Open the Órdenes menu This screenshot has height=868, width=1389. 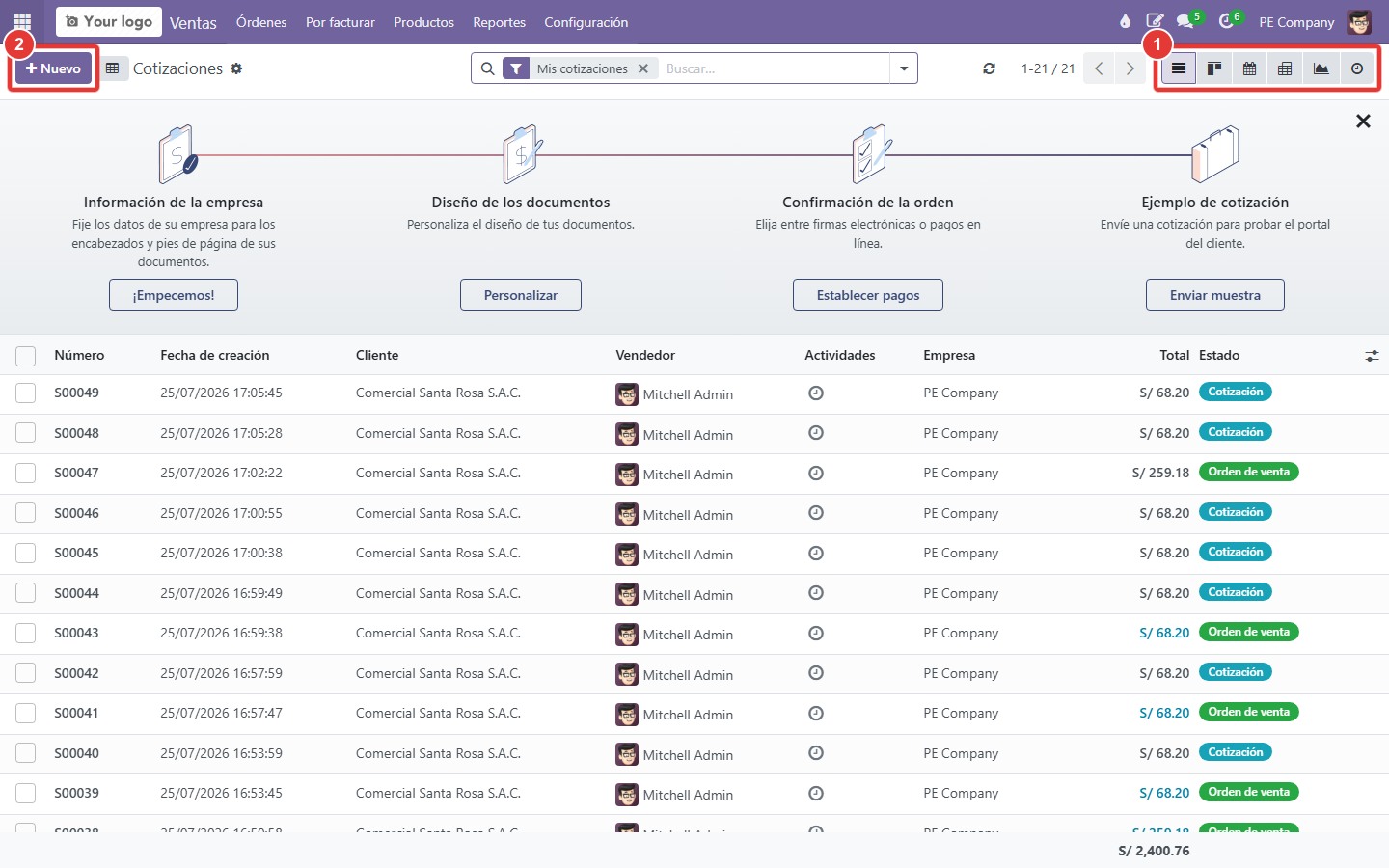[261, 22]
